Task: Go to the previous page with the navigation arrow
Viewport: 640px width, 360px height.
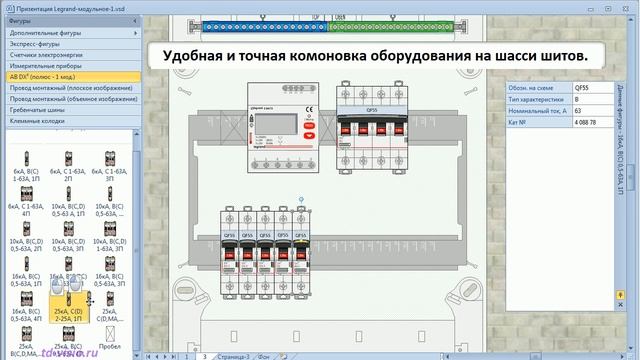Action: click(x=157, y=356)
